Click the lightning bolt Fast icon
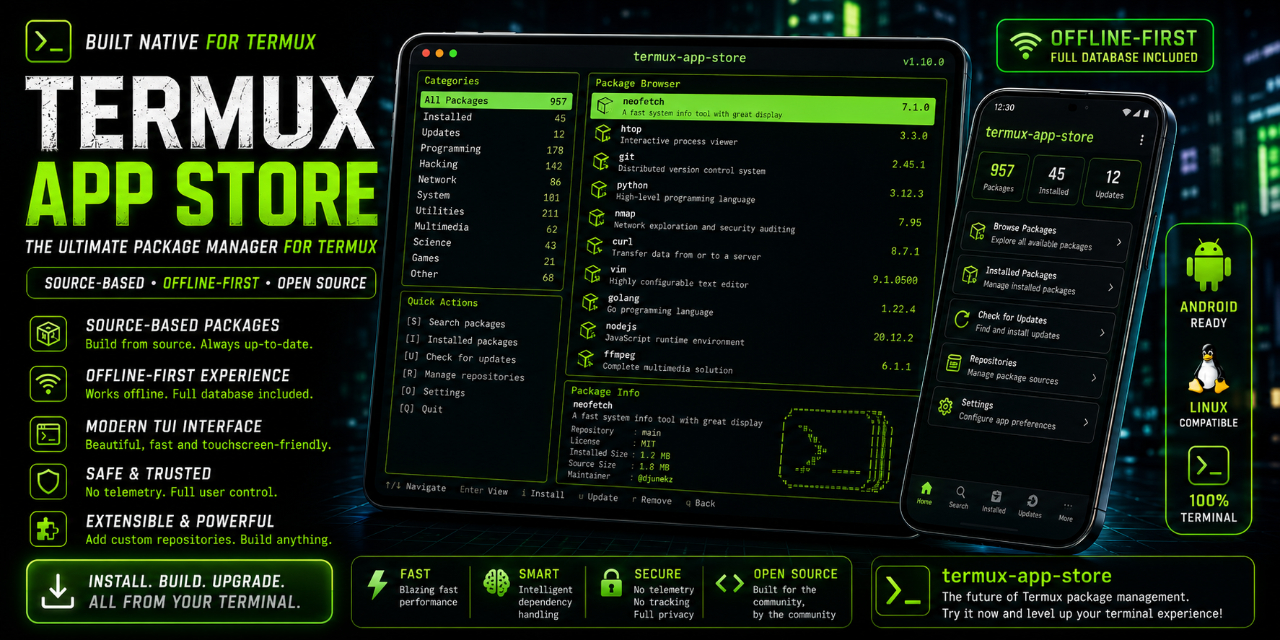Screen dimensions: 1280x640 click(x=378, y=585)
